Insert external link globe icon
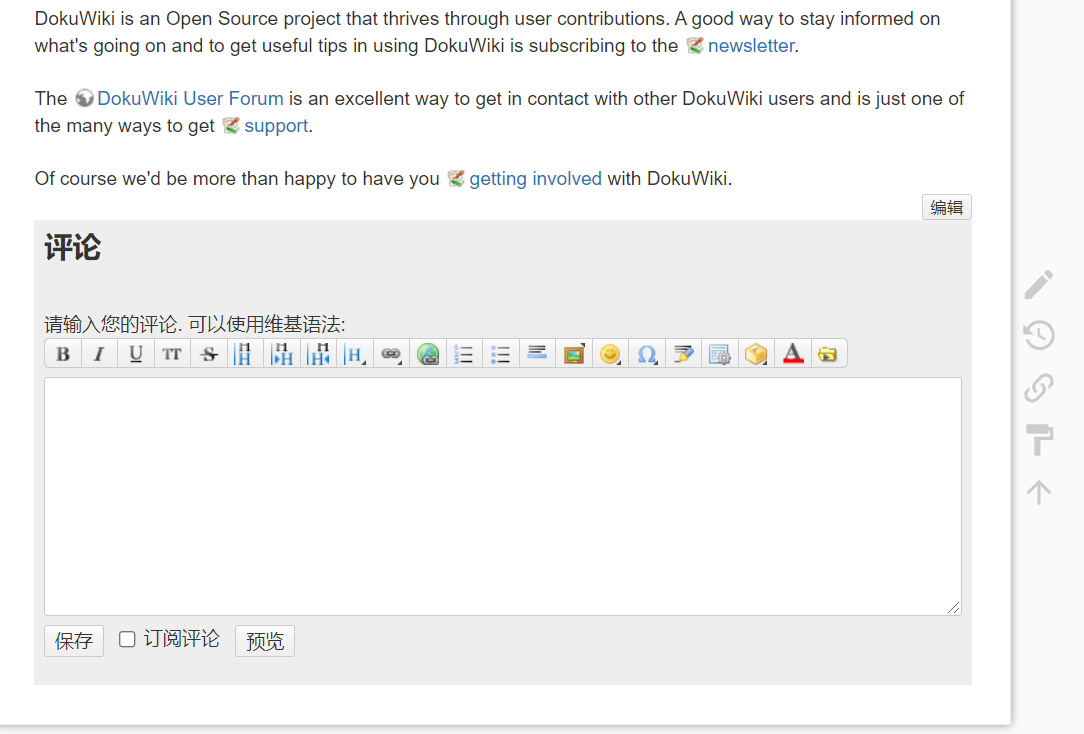This screenshot has width=1084, height=734. click(428, 354)
